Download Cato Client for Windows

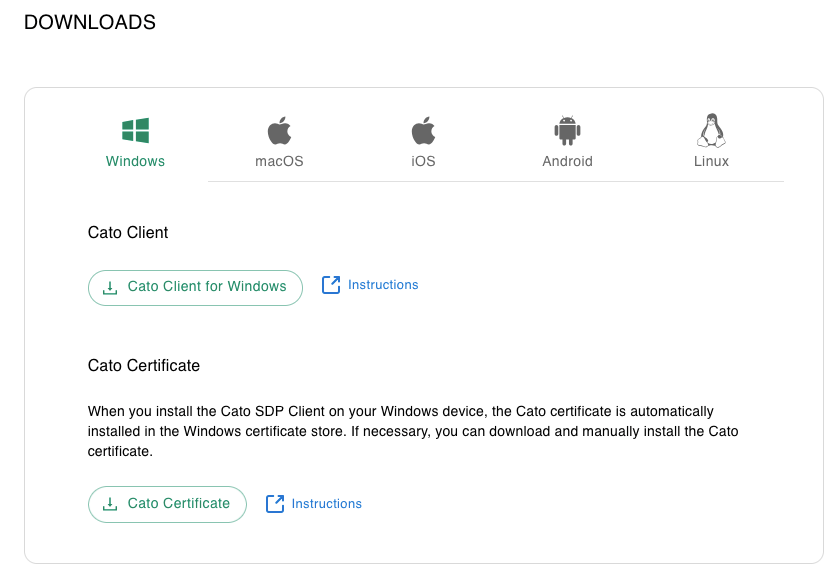click(x=206, y=287)
